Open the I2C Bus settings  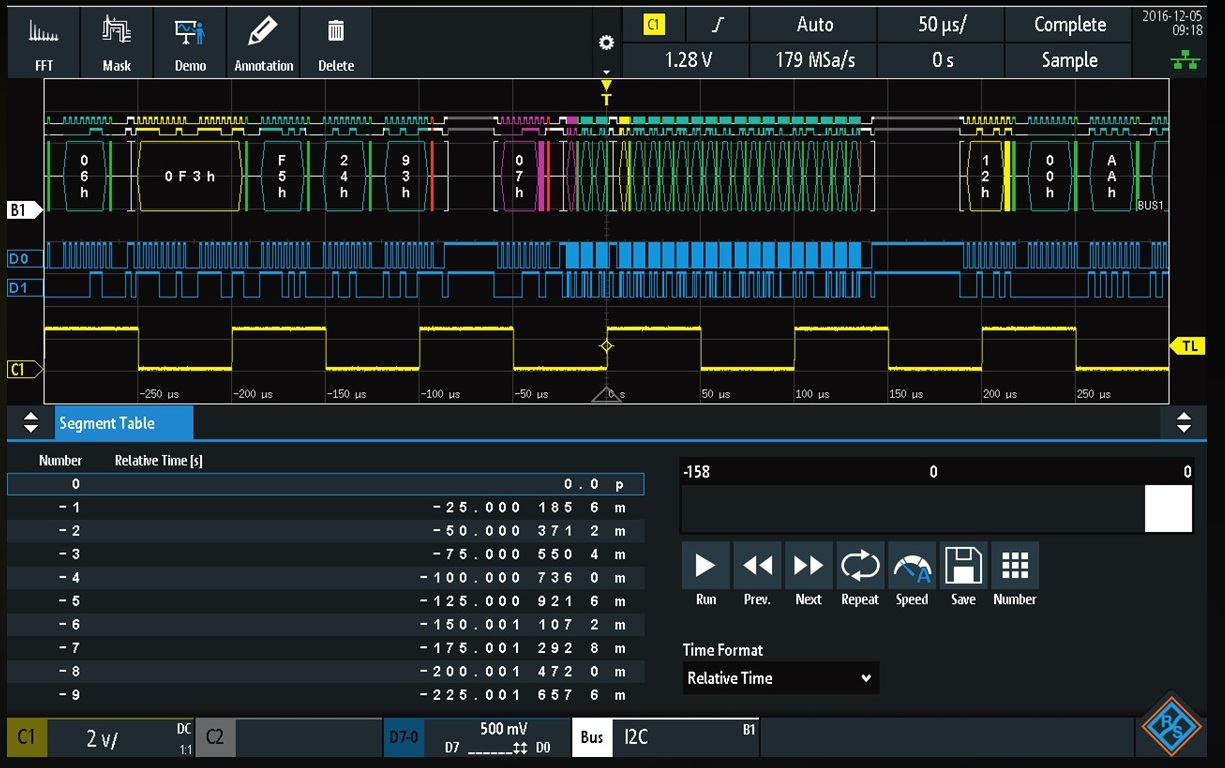(665, 738)
